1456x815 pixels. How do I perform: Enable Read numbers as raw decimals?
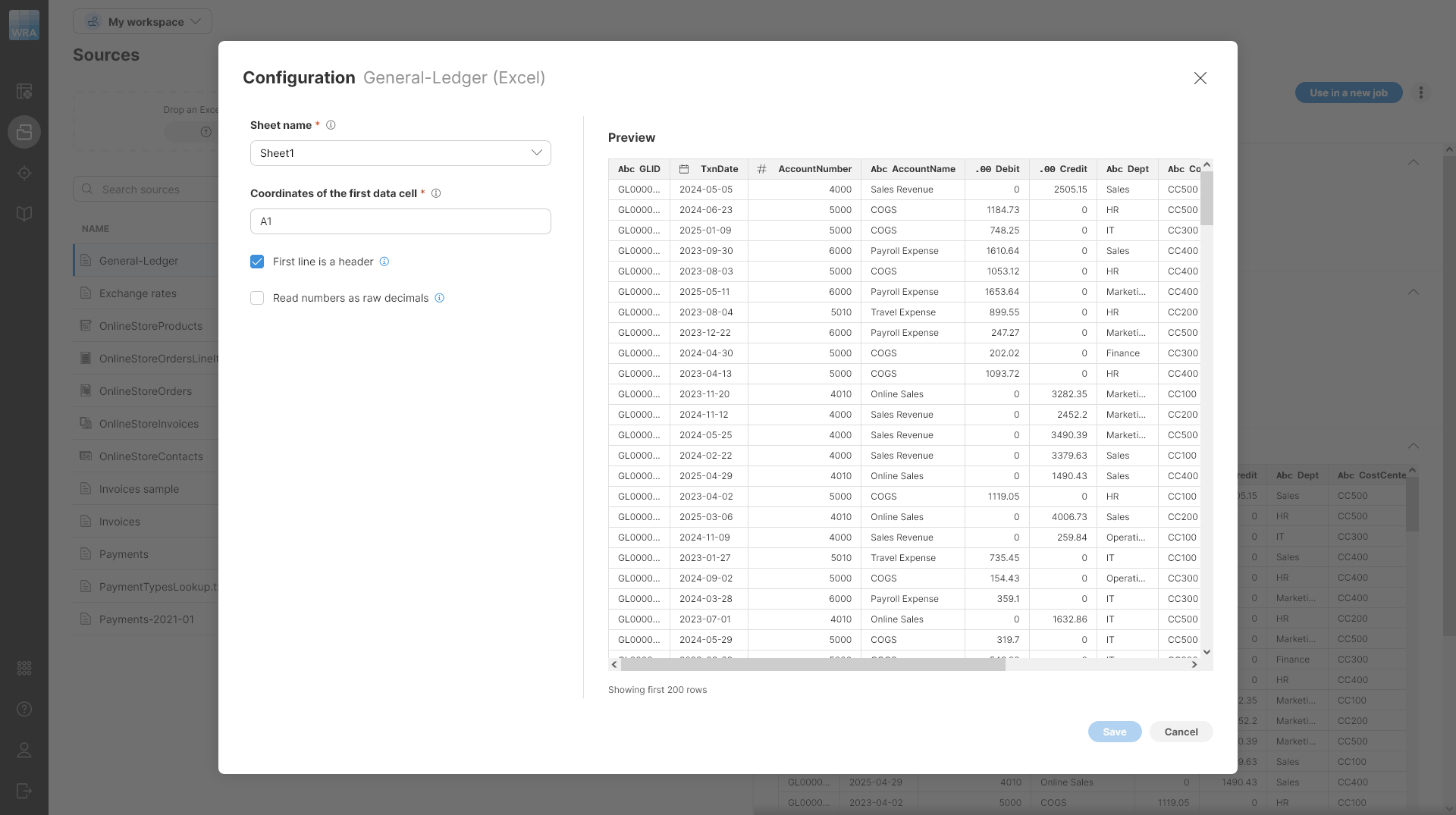tap(257, 298)
